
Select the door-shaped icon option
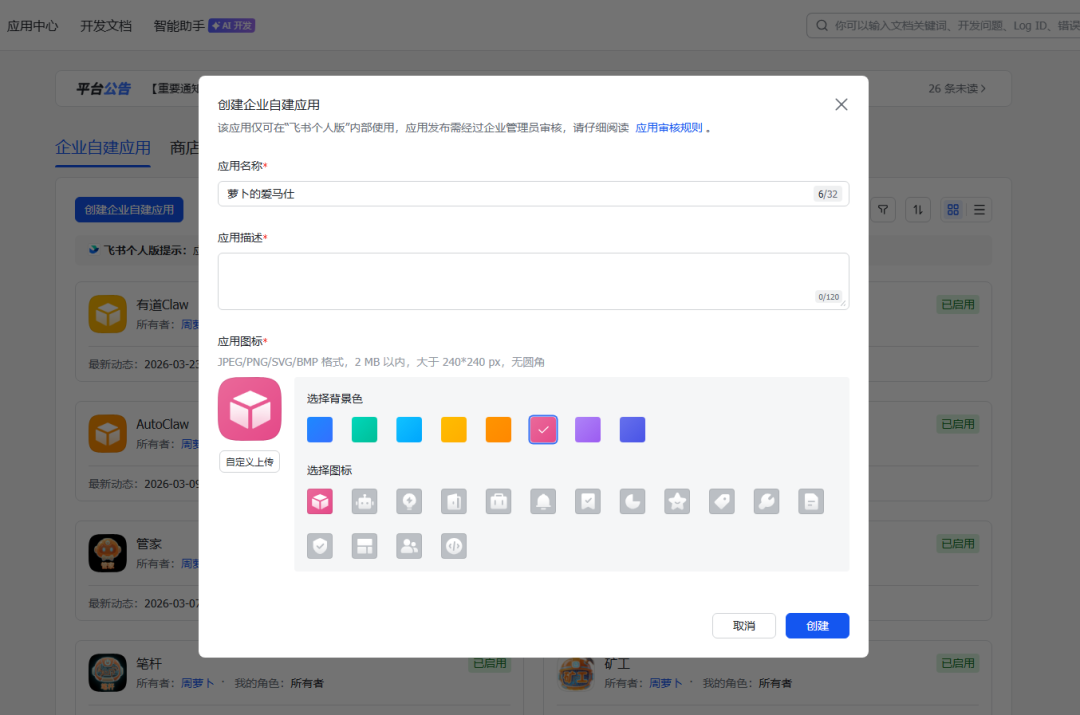point(454,501)
